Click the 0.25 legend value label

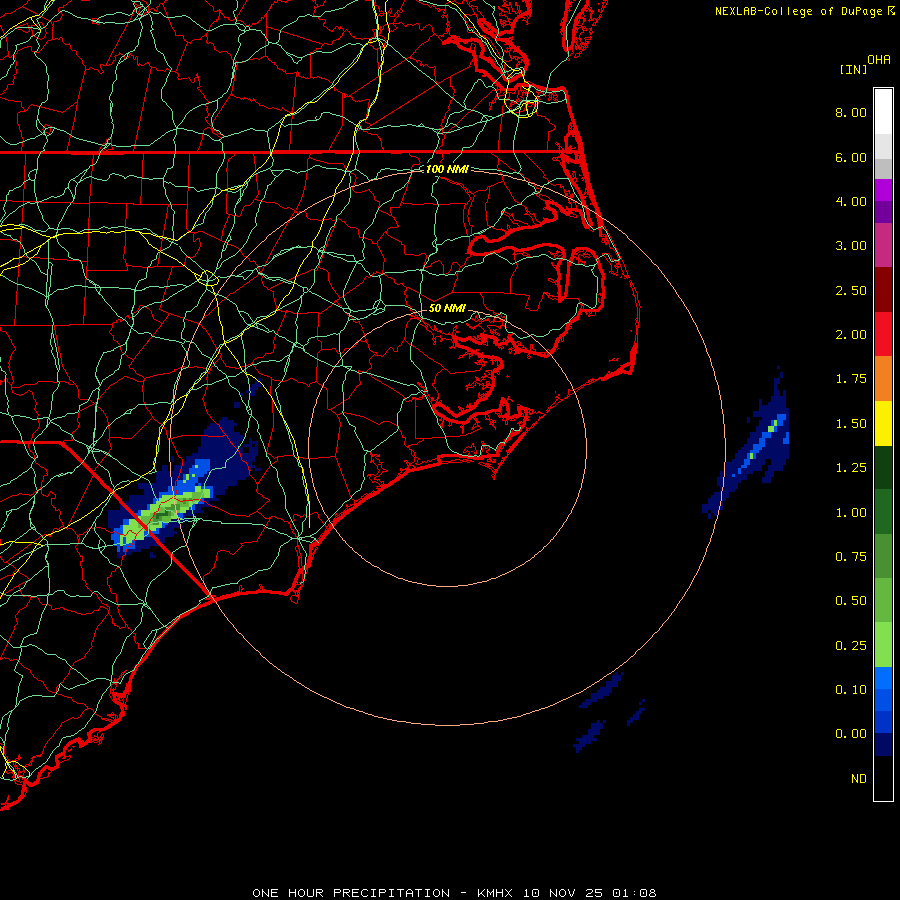(851, 646)
